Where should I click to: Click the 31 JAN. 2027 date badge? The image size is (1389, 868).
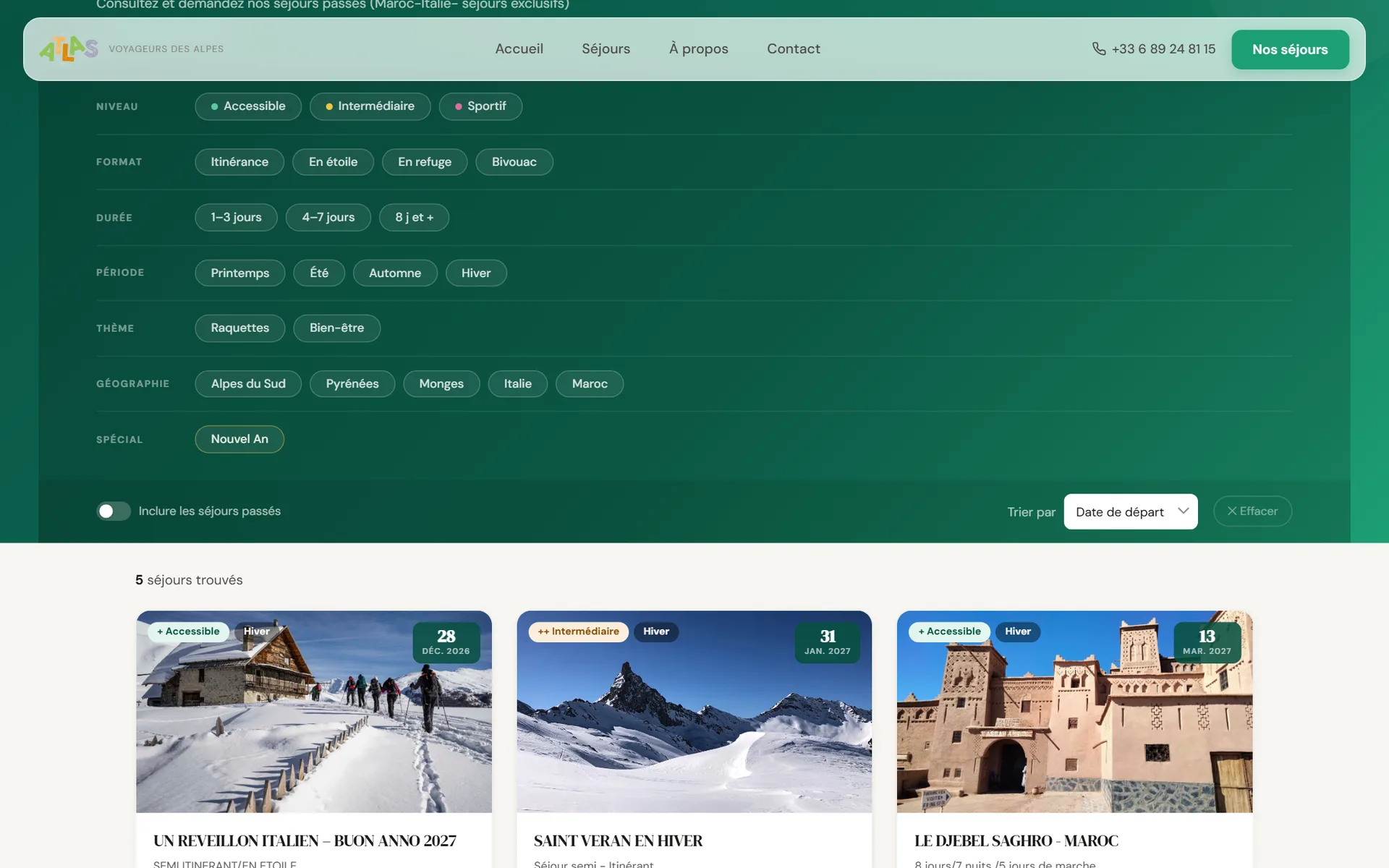(x=828, y=642)
